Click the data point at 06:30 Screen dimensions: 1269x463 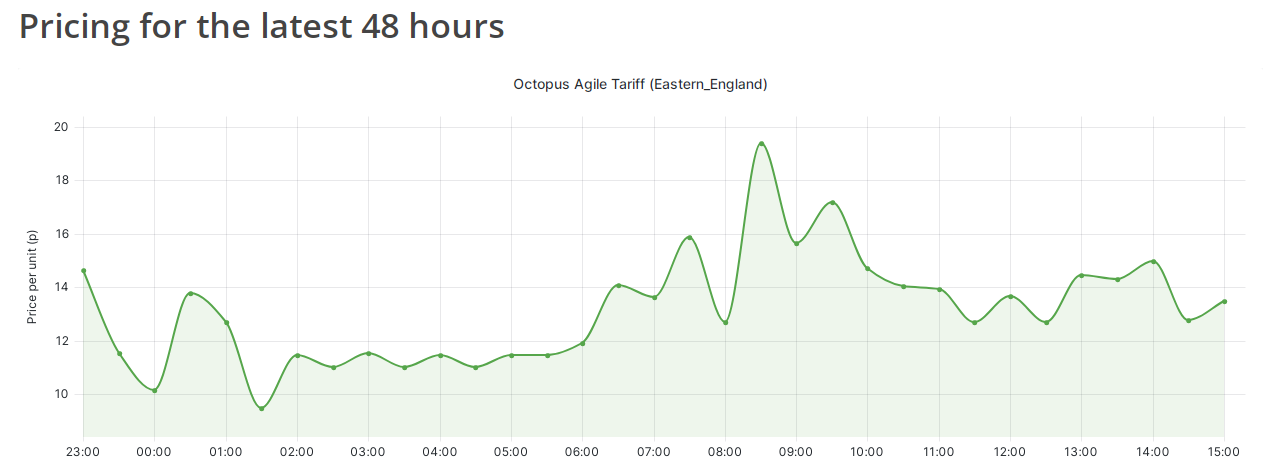618,285
